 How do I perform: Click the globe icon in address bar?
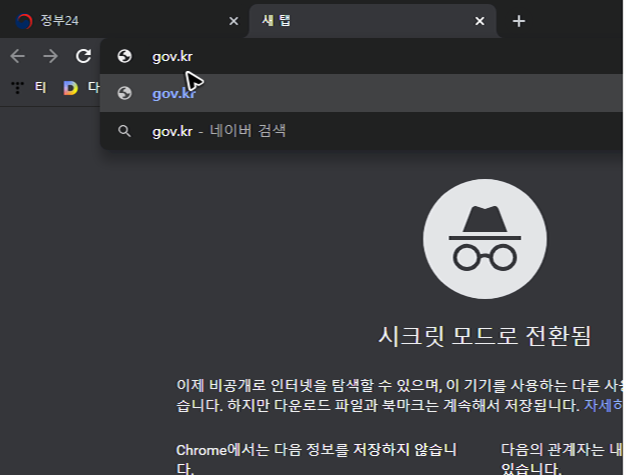(x=125, y=56)
